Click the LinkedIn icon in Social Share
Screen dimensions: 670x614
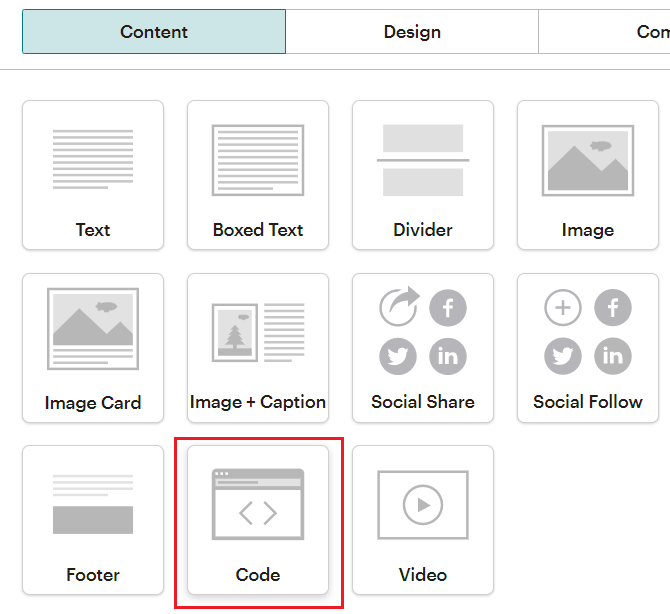(448, 356)
